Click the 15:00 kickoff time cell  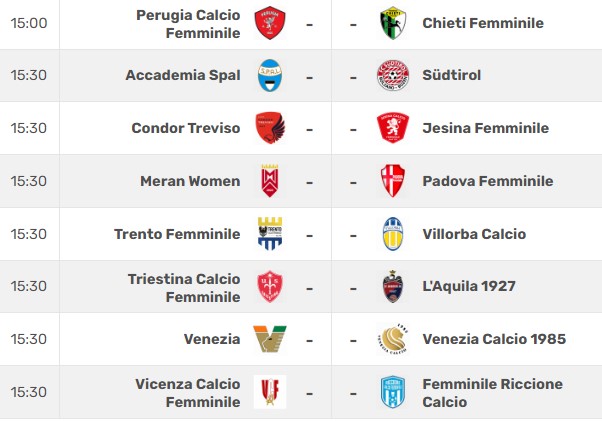coord(29,23)
